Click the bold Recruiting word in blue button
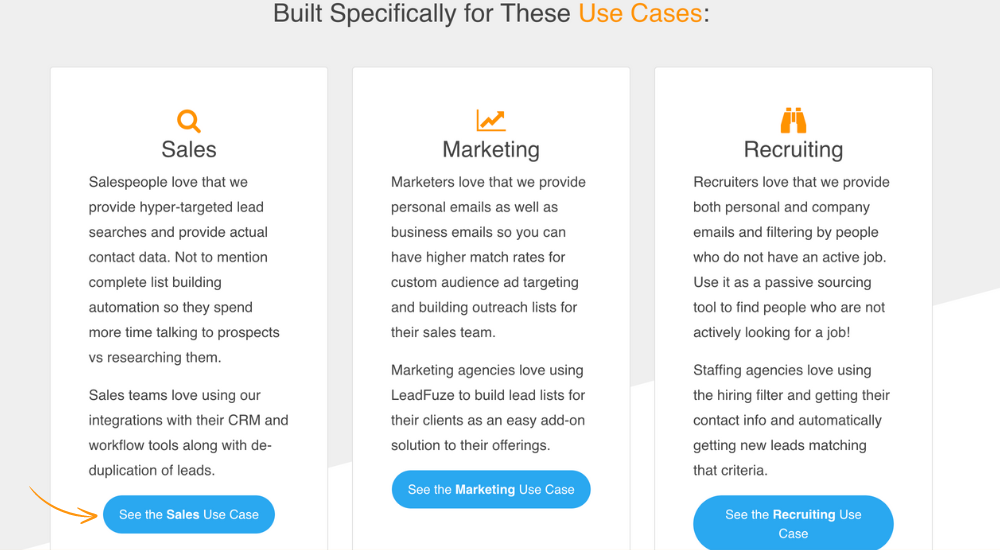Image resolution: width=1000 pixels, height=550 pixels. [x=804, y=514]
